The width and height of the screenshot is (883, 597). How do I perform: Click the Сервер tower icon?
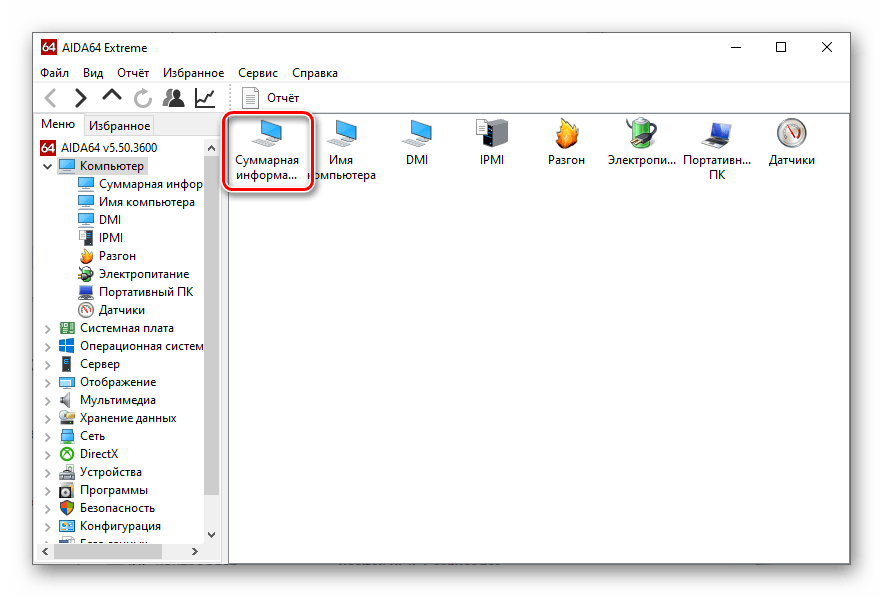click(x=67, y=364)
